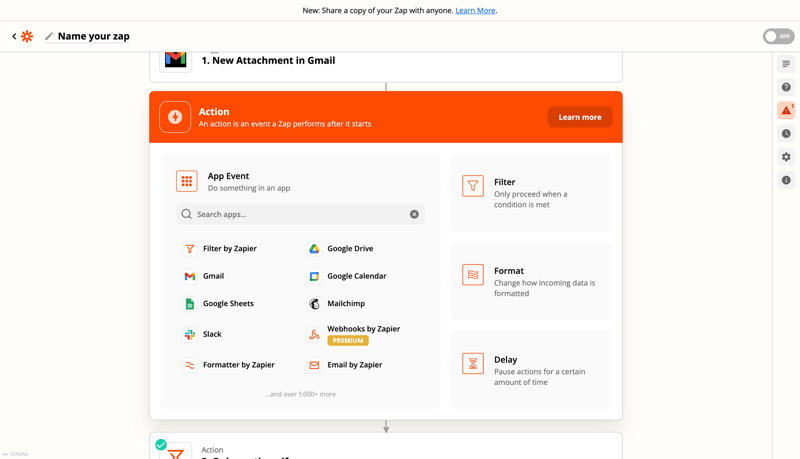Click Google Drive label text

[350, 248]
